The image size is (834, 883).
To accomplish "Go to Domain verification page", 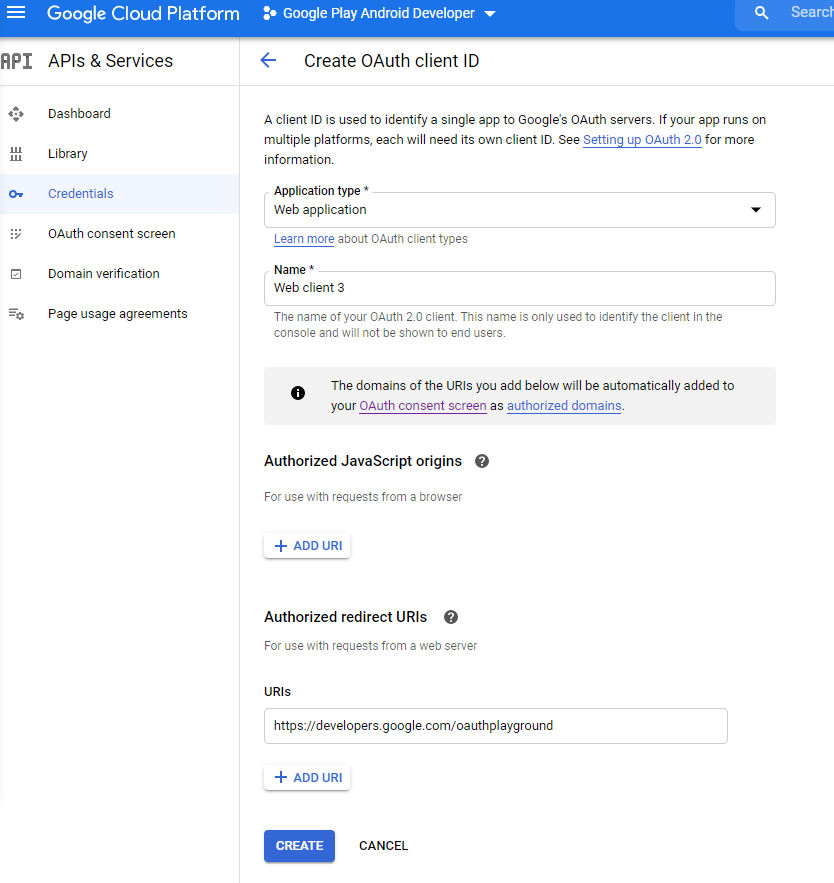I will [x=104, y=274].
